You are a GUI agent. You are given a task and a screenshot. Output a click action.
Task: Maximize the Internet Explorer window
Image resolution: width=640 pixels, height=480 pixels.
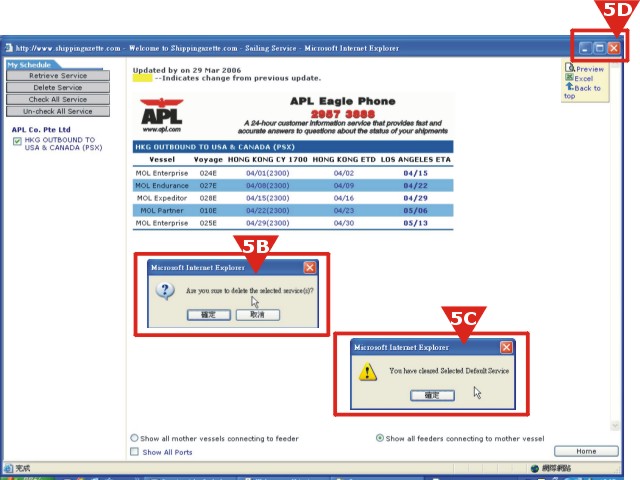click(599, 48)
